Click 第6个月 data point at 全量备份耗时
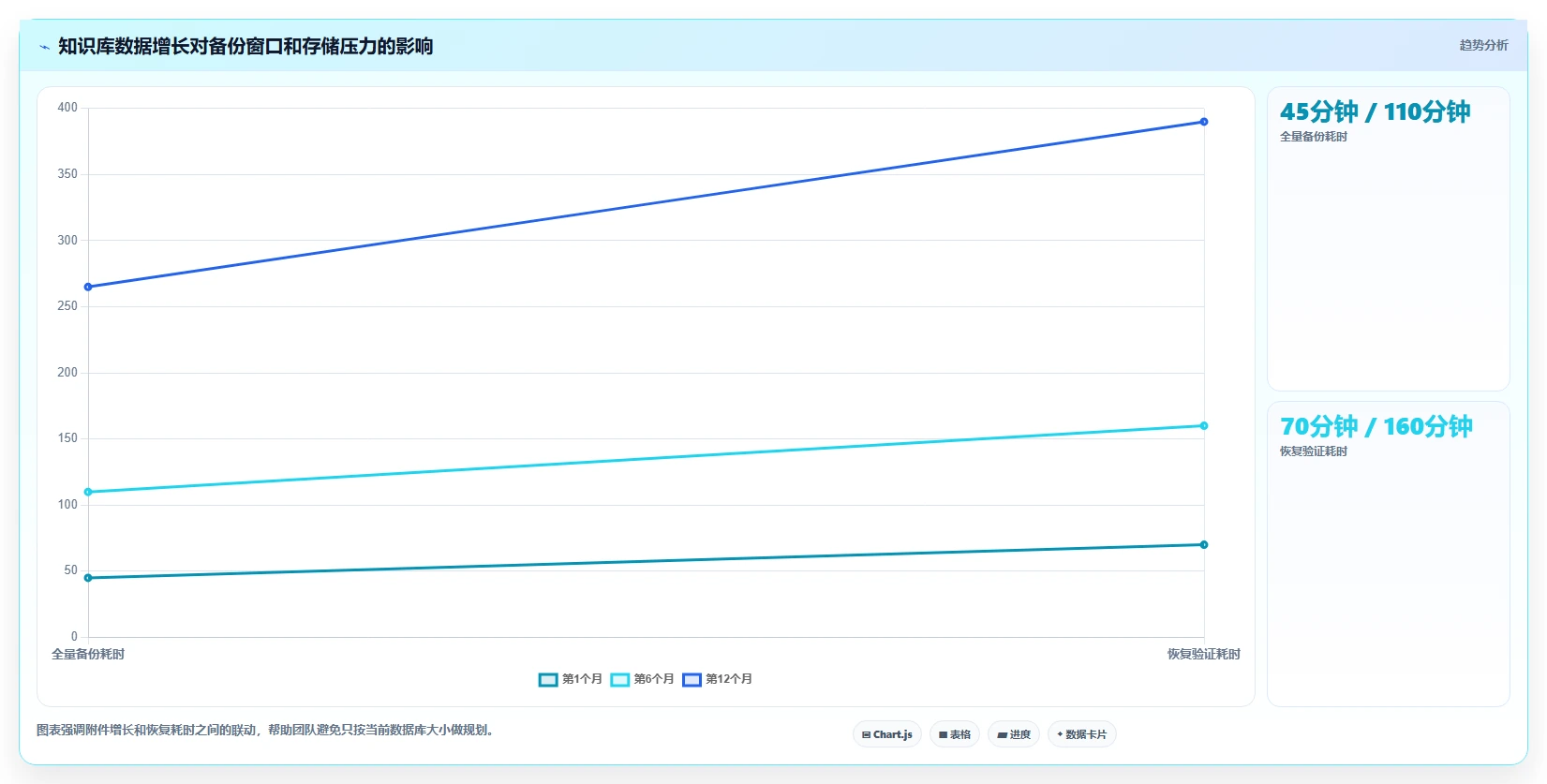 [x=88, y=492]
